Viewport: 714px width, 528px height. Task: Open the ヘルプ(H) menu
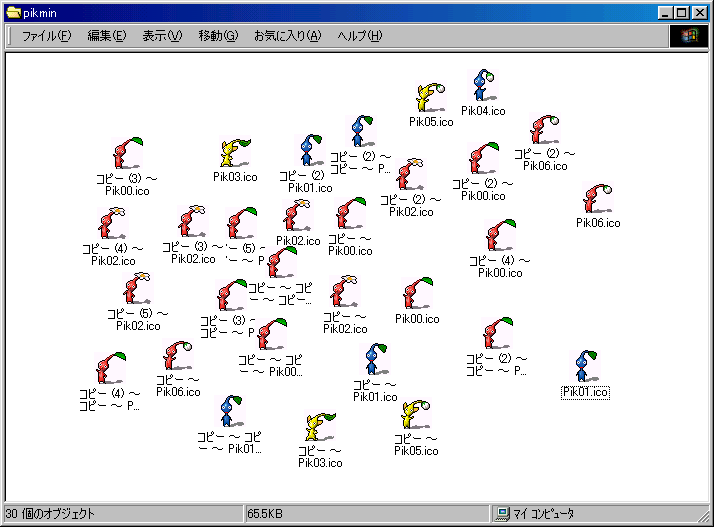tap(360, 36)
